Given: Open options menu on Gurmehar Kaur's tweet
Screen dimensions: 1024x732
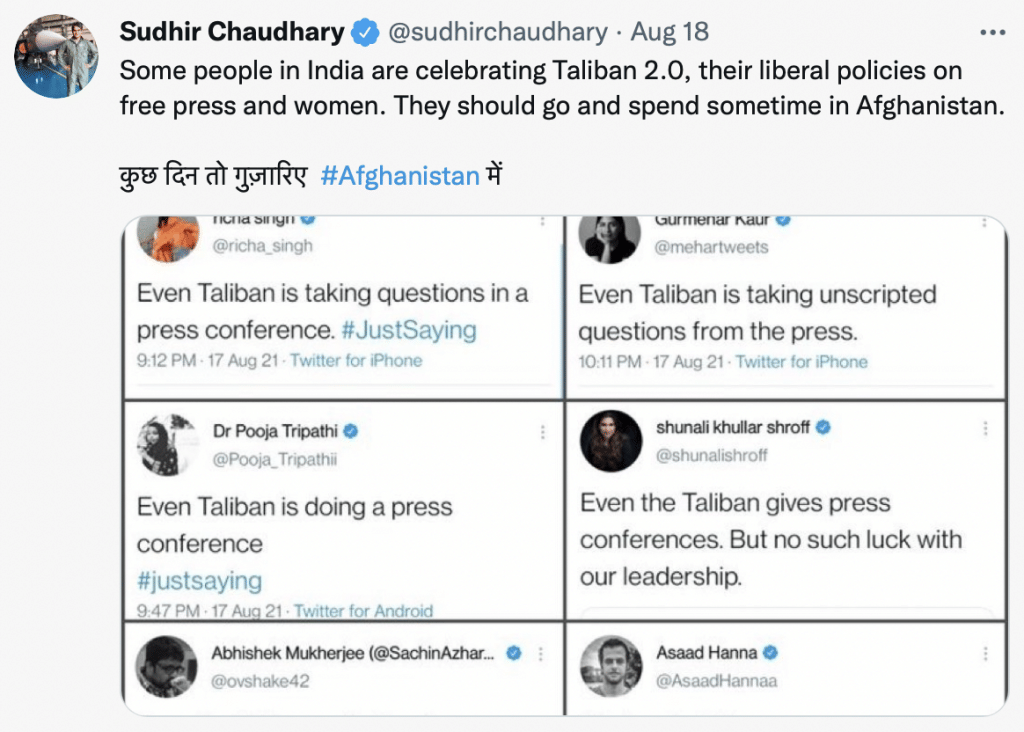Looking at the screenshot, I should (985, 221).
